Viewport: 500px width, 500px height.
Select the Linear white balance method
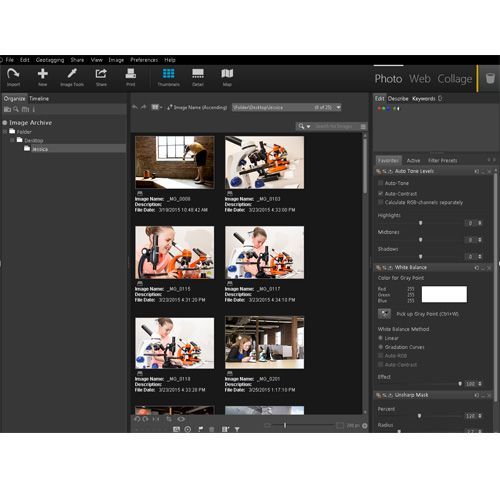[x=380, y=338]
